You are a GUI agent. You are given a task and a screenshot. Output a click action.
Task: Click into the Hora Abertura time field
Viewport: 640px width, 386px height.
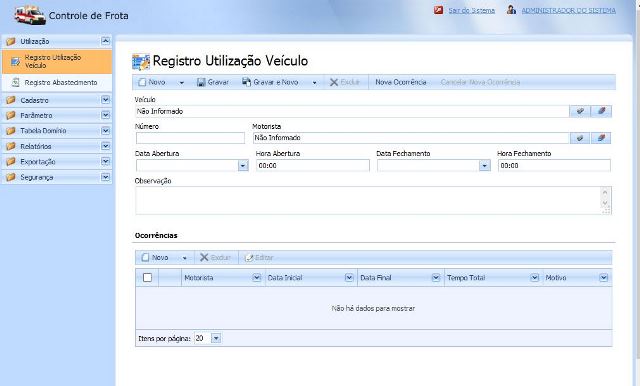(x=313, y=166)
